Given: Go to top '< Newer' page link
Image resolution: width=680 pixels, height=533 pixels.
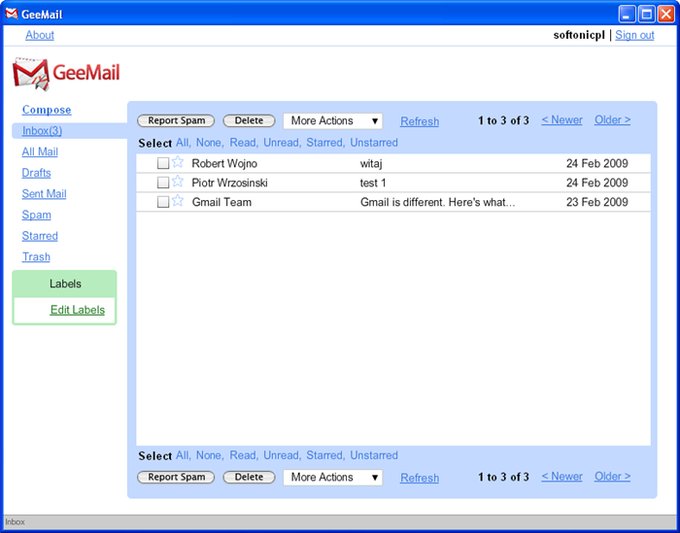Looking at the screenshot, I should tap(562, 120).
